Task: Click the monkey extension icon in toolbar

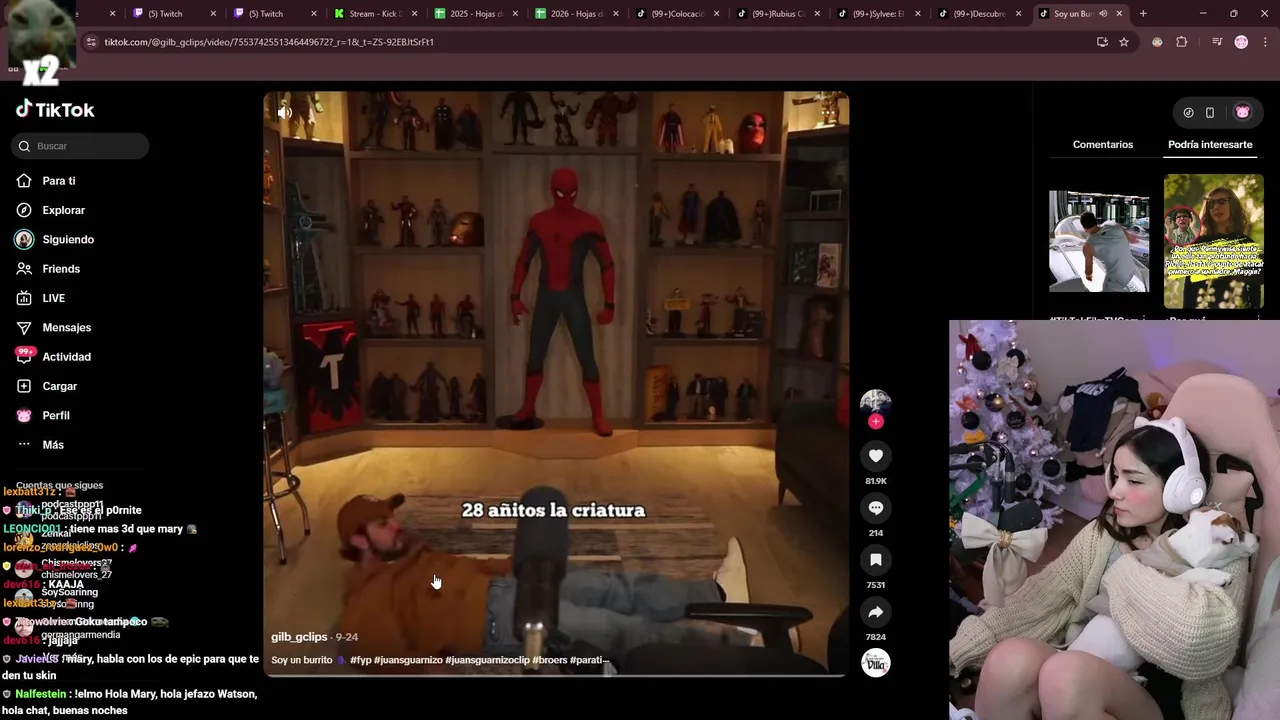Action: click(x=1157, y=42)
